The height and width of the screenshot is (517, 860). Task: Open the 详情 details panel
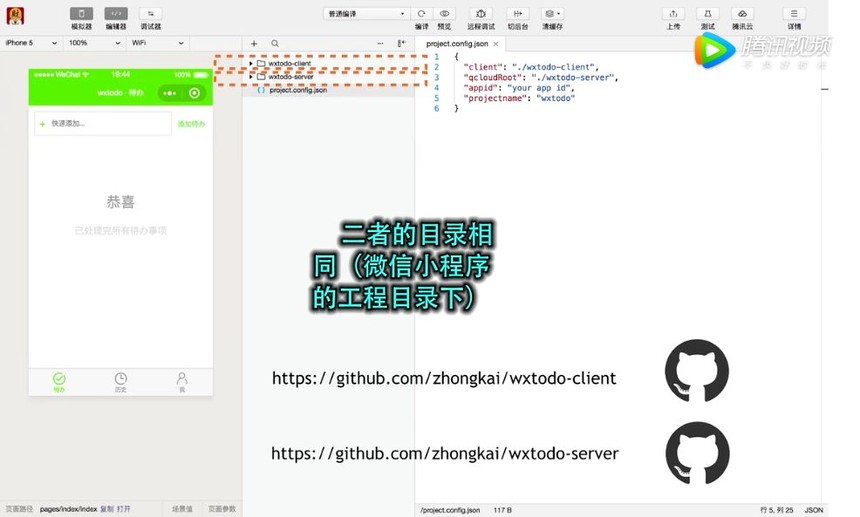[x=794, y=14]
